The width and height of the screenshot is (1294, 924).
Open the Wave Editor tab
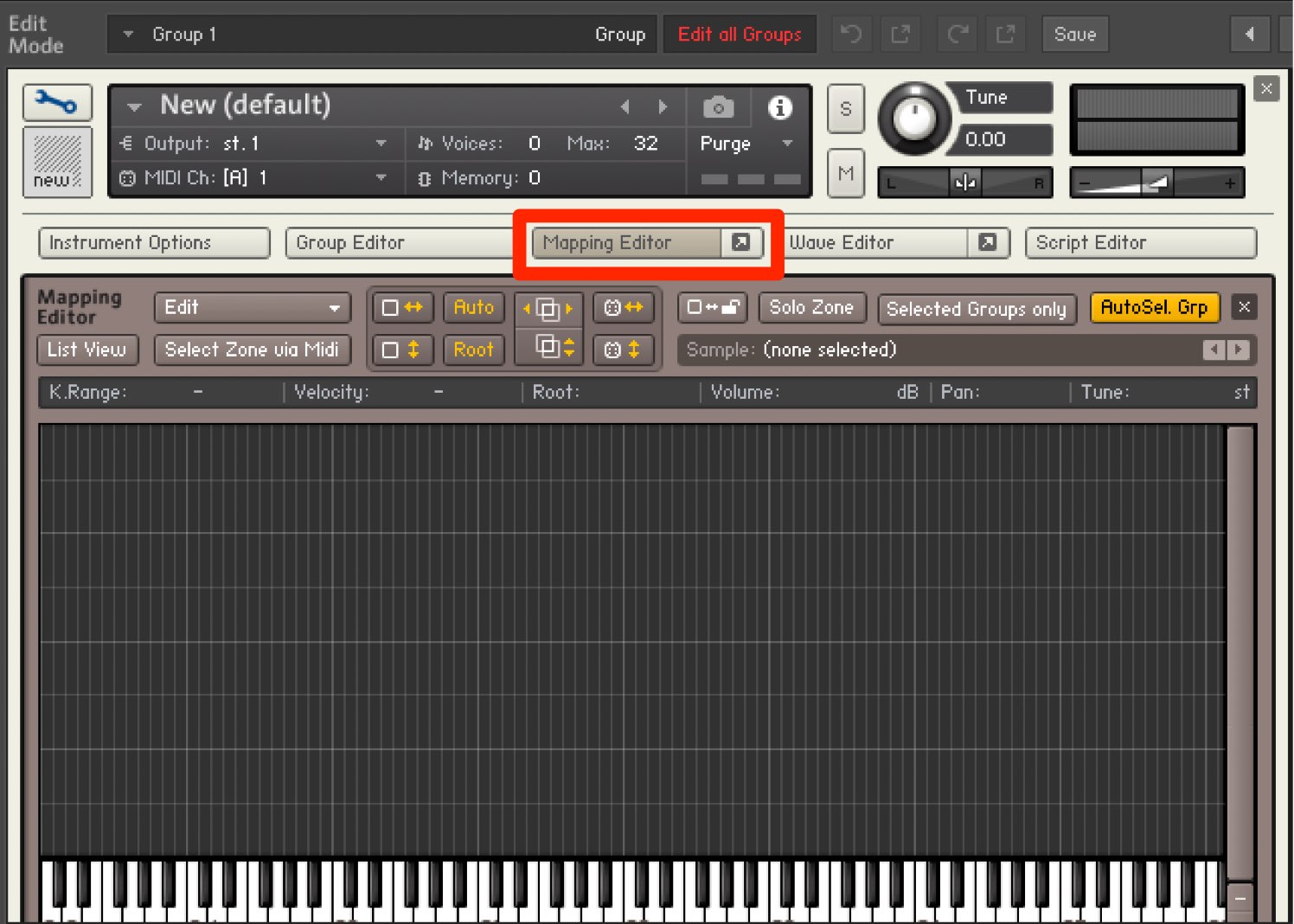875,243
